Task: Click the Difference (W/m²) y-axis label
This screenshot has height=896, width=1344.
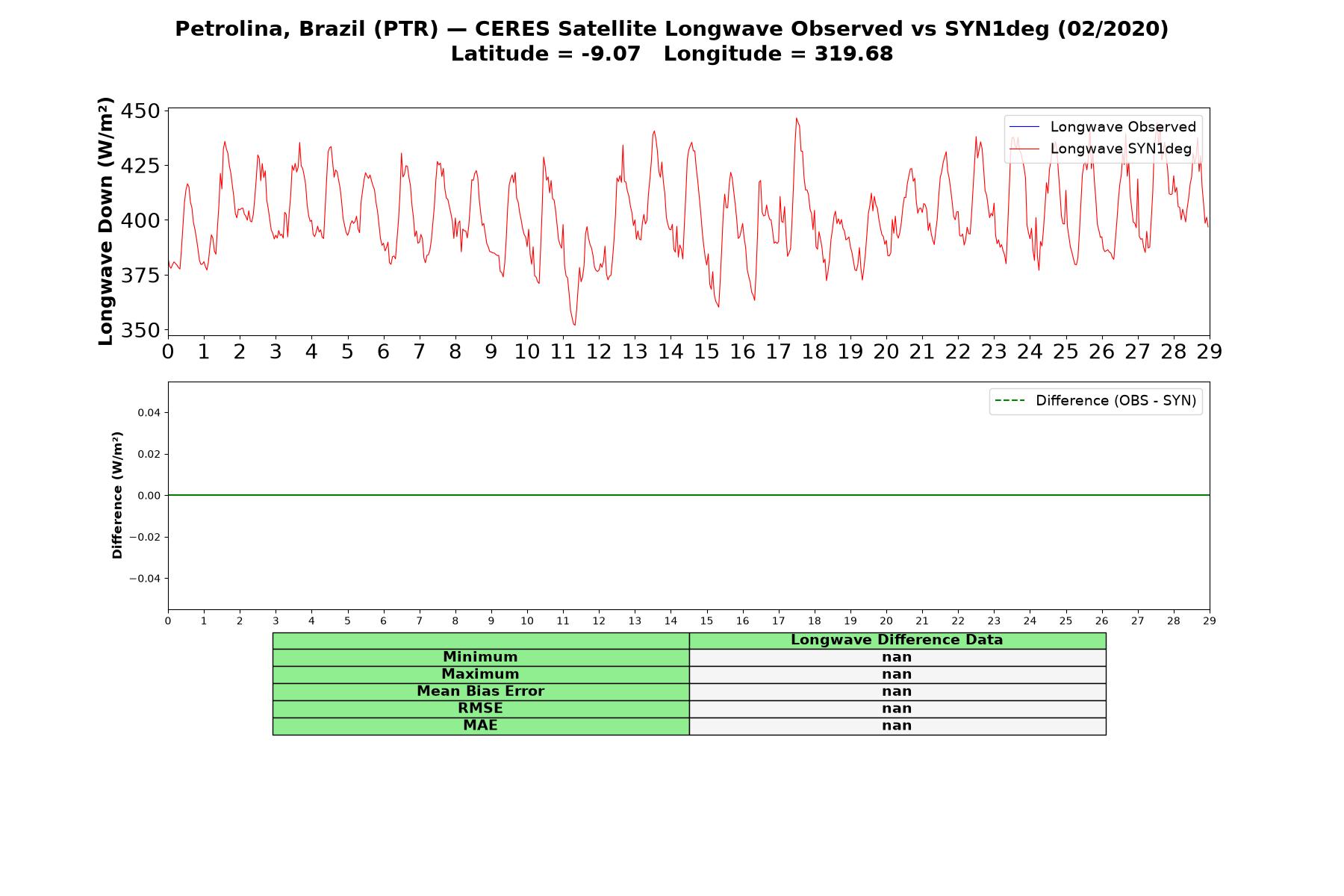Action: 117,495
